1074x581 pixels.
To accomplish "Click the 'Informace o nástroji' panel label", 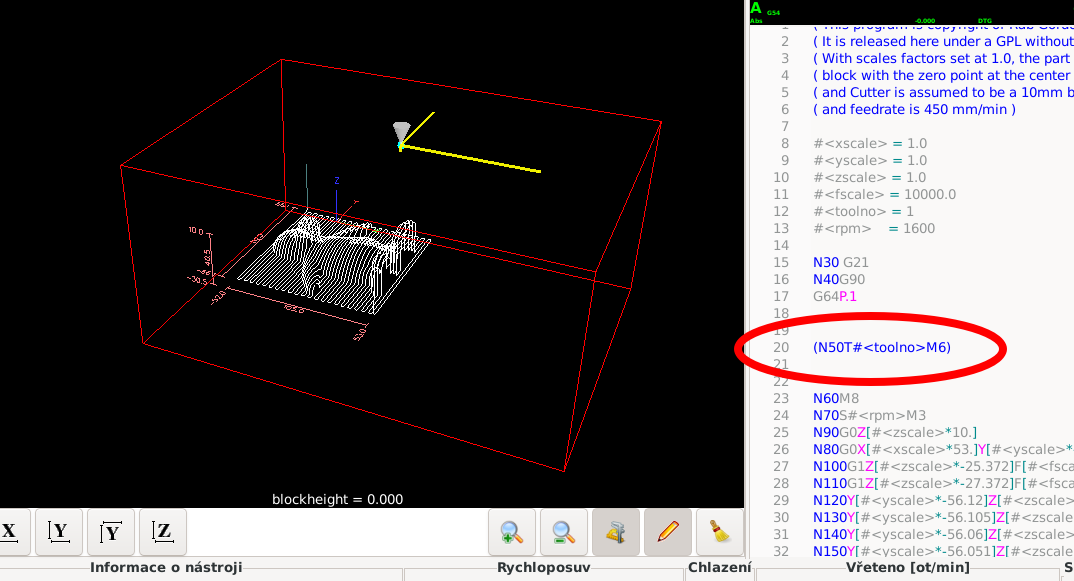I will [x=166, y=567].
